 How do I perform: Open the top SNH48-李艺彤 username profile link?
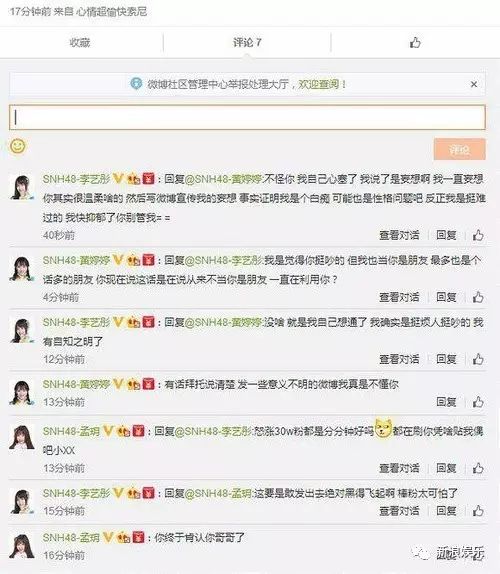click(76, 179)
